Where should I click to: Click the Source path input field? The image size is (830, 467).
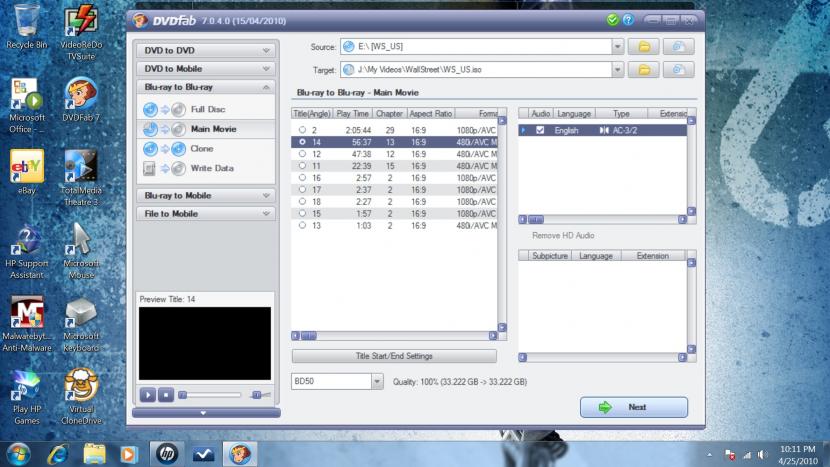pyautogui.click(x=476, y=47)
